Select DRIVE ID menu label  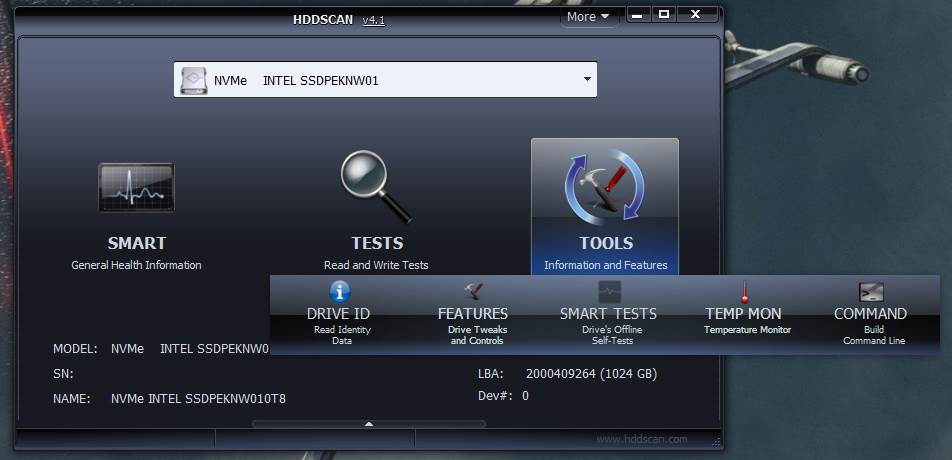[x=338, y=314]
